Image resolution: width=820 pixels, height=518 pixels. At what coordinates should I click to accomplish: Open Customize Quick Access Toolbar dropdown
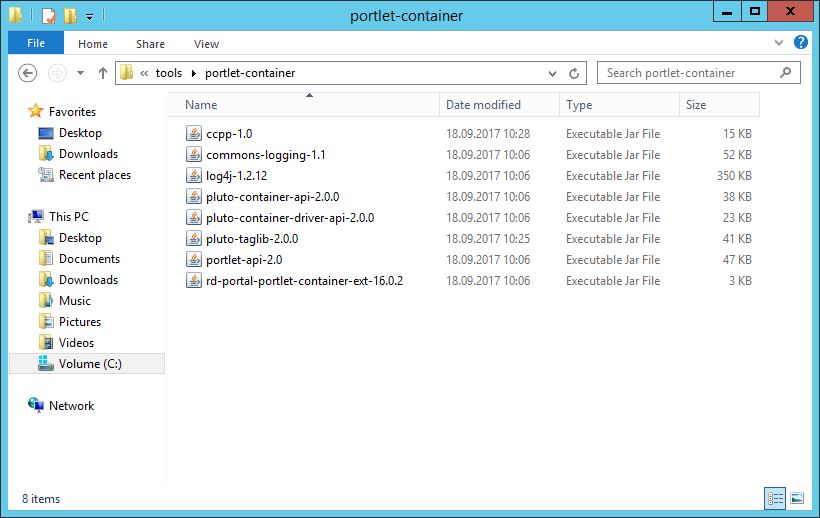click(x=89, y=17)
